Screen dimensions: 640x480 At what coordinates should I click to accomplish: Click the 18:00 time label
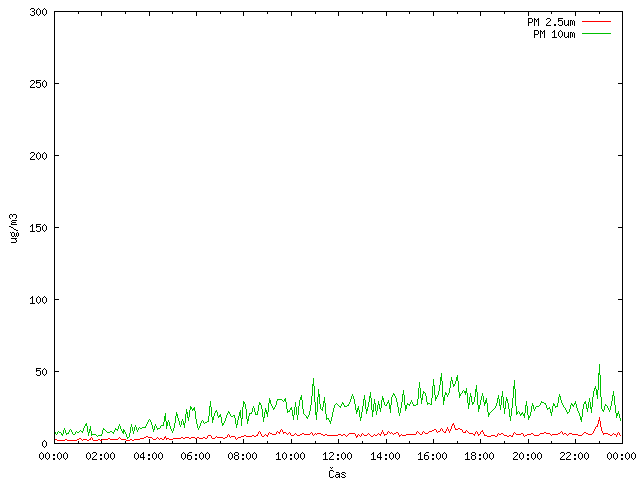coord(479,456)
